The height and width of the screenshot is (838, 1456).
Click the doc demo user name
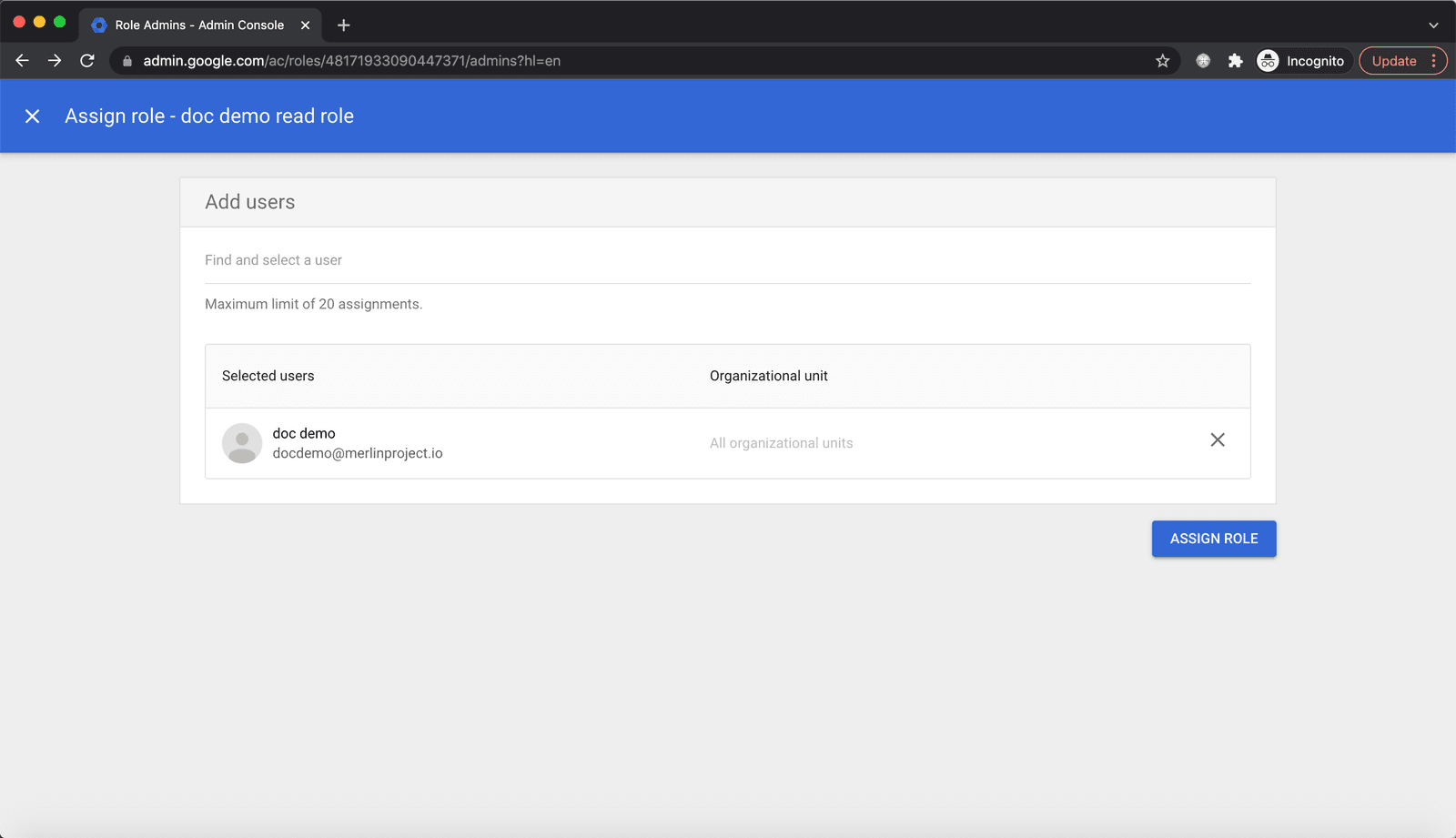point(304,433)
